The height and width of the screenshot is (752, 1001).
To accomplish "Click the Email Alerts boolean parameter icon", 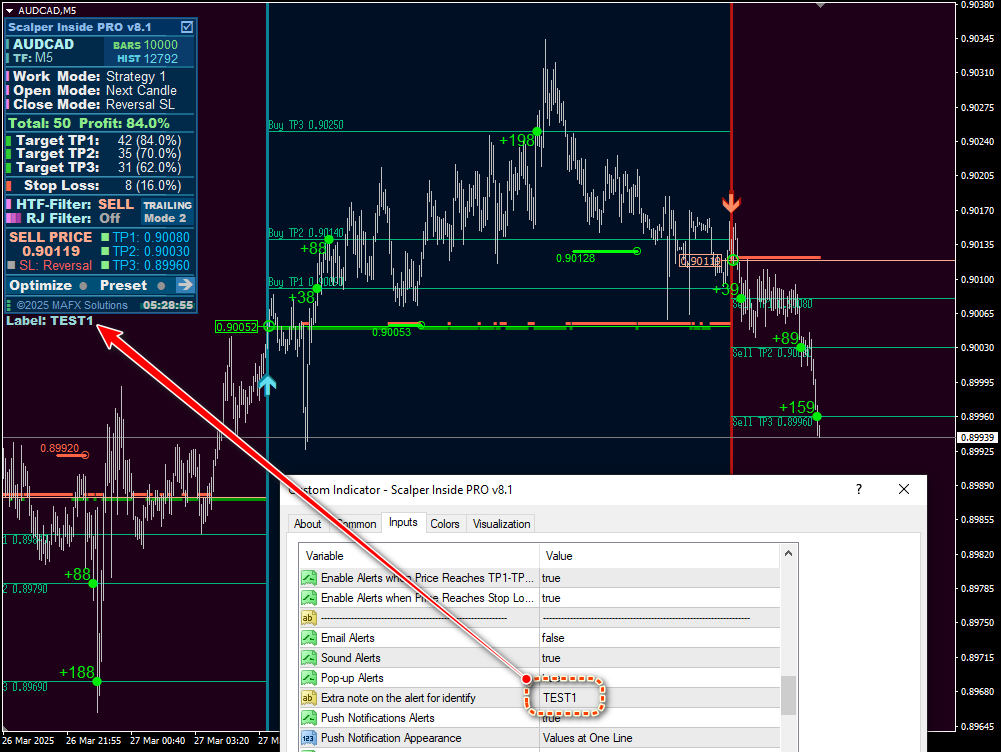I will tap(309, 638).
